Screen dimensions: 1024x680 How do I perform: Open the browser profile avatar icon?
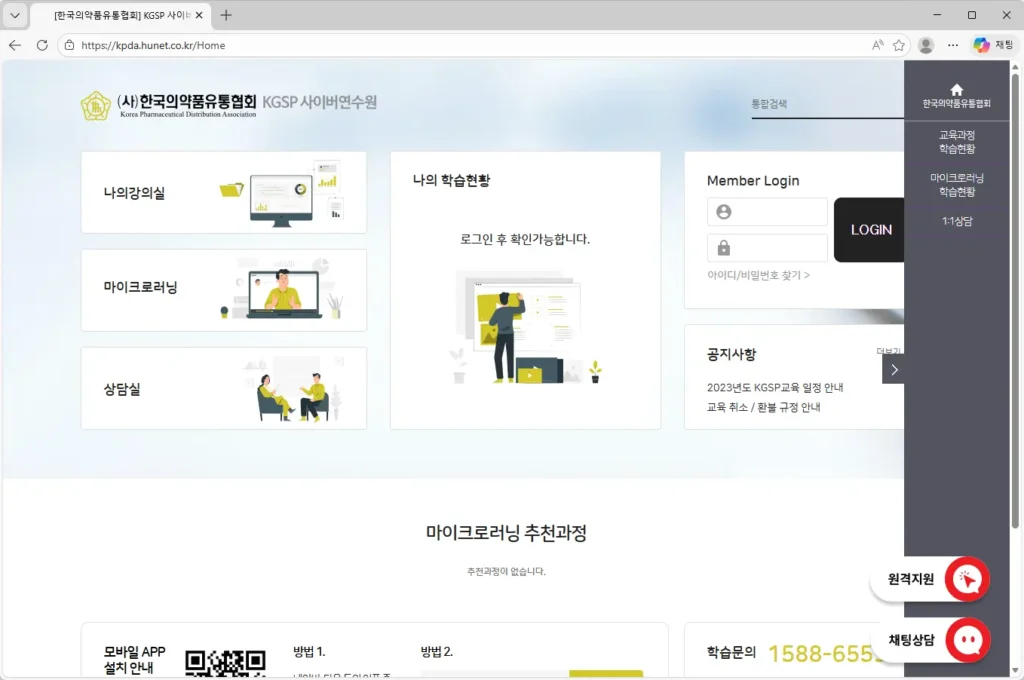(926, 45)
